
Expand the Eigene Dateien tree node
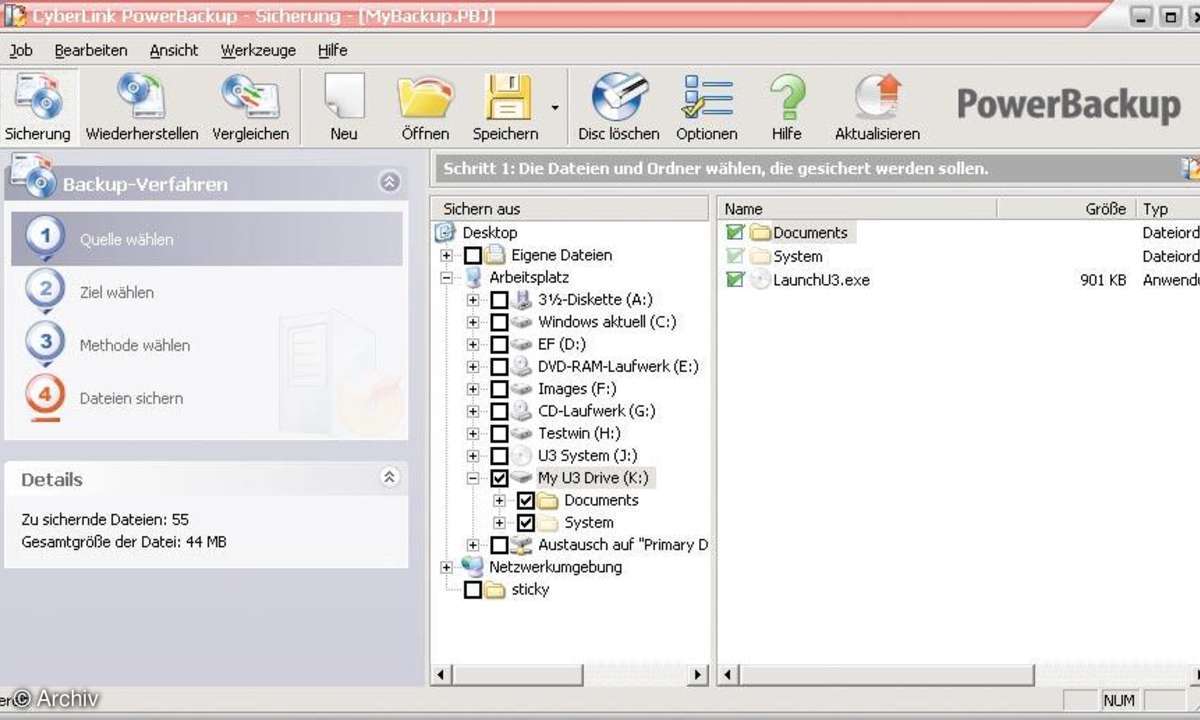[446, 256]
